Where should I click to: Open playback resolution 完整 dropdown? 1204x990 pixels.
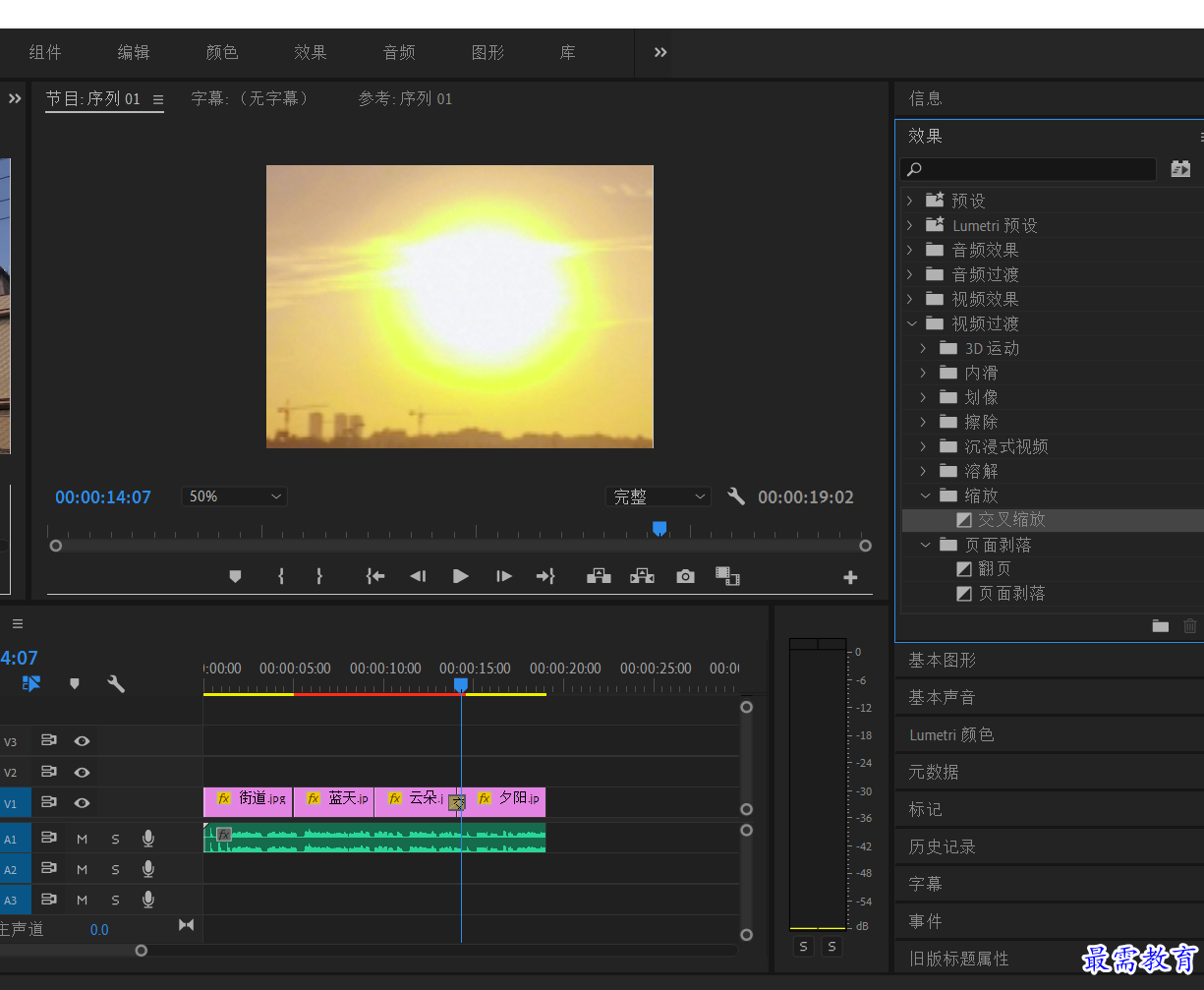click(x=658, y=496)
